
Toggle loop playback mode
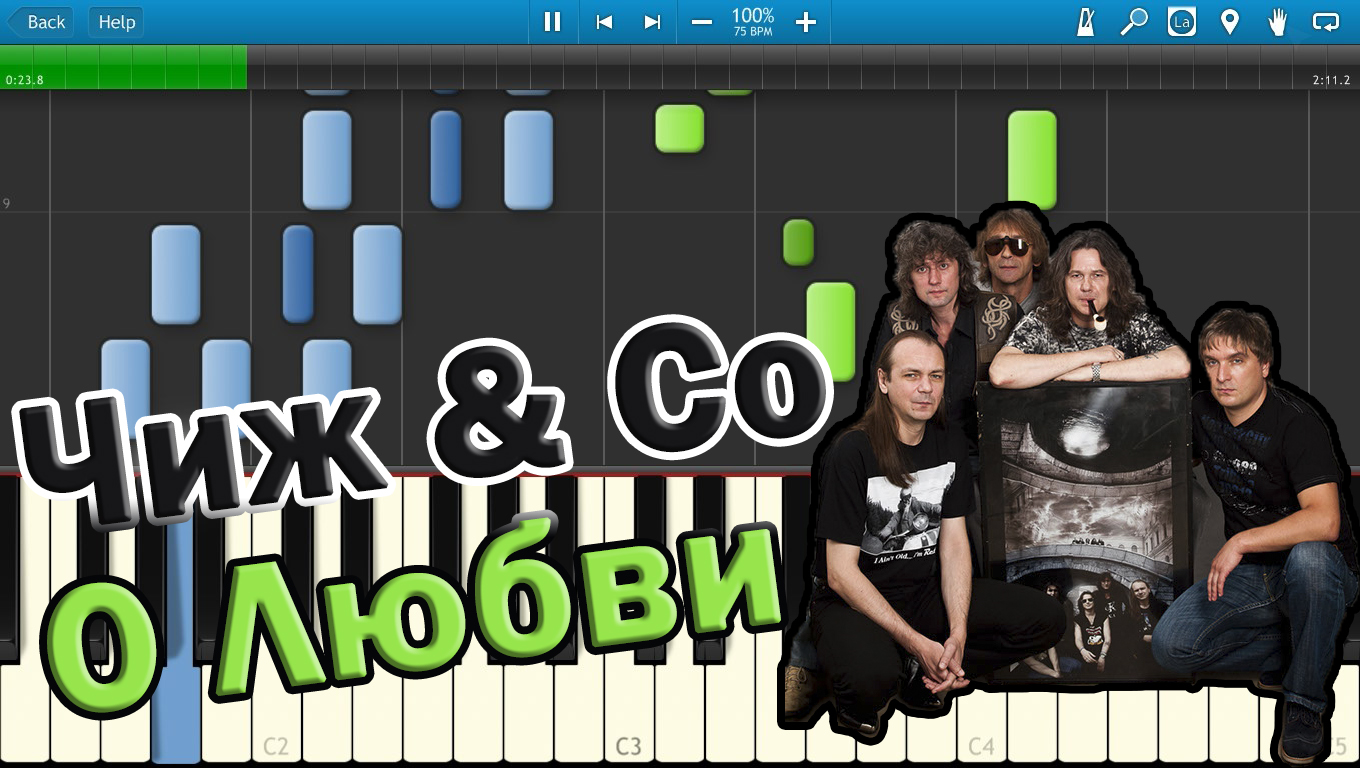point(1326,22)
